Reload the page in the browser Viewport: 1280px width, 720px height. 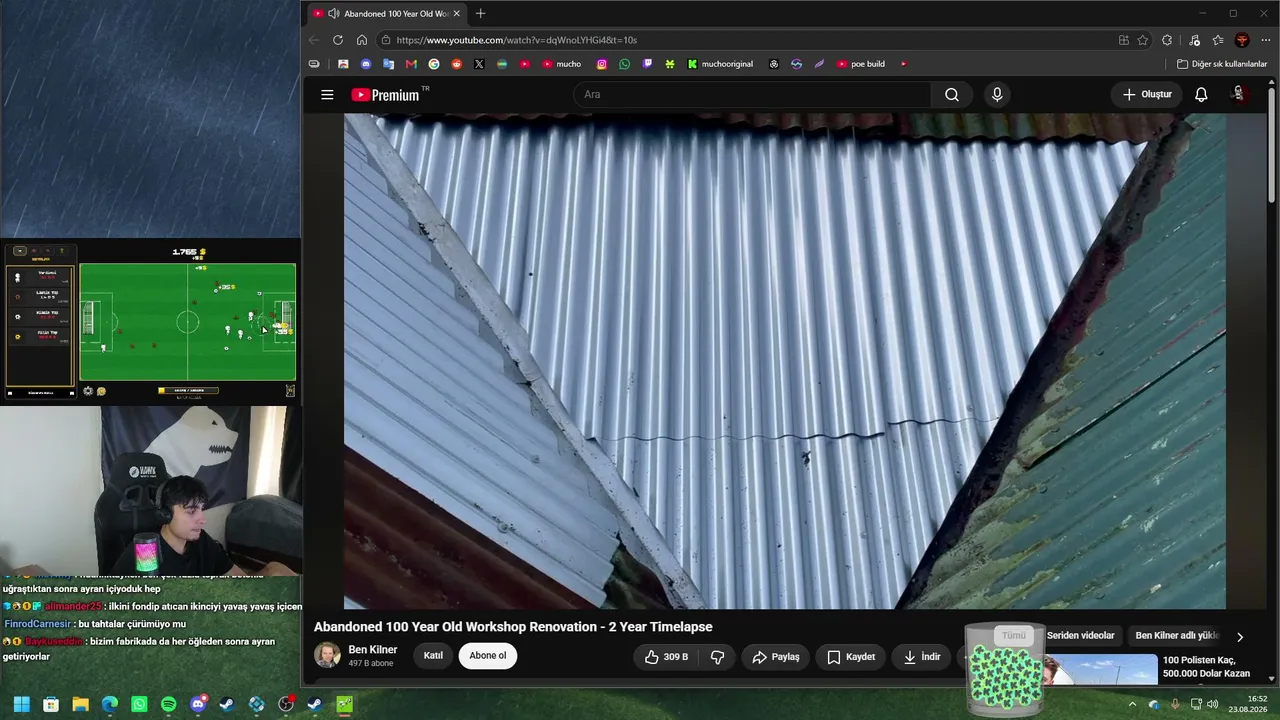pos(338,40)
